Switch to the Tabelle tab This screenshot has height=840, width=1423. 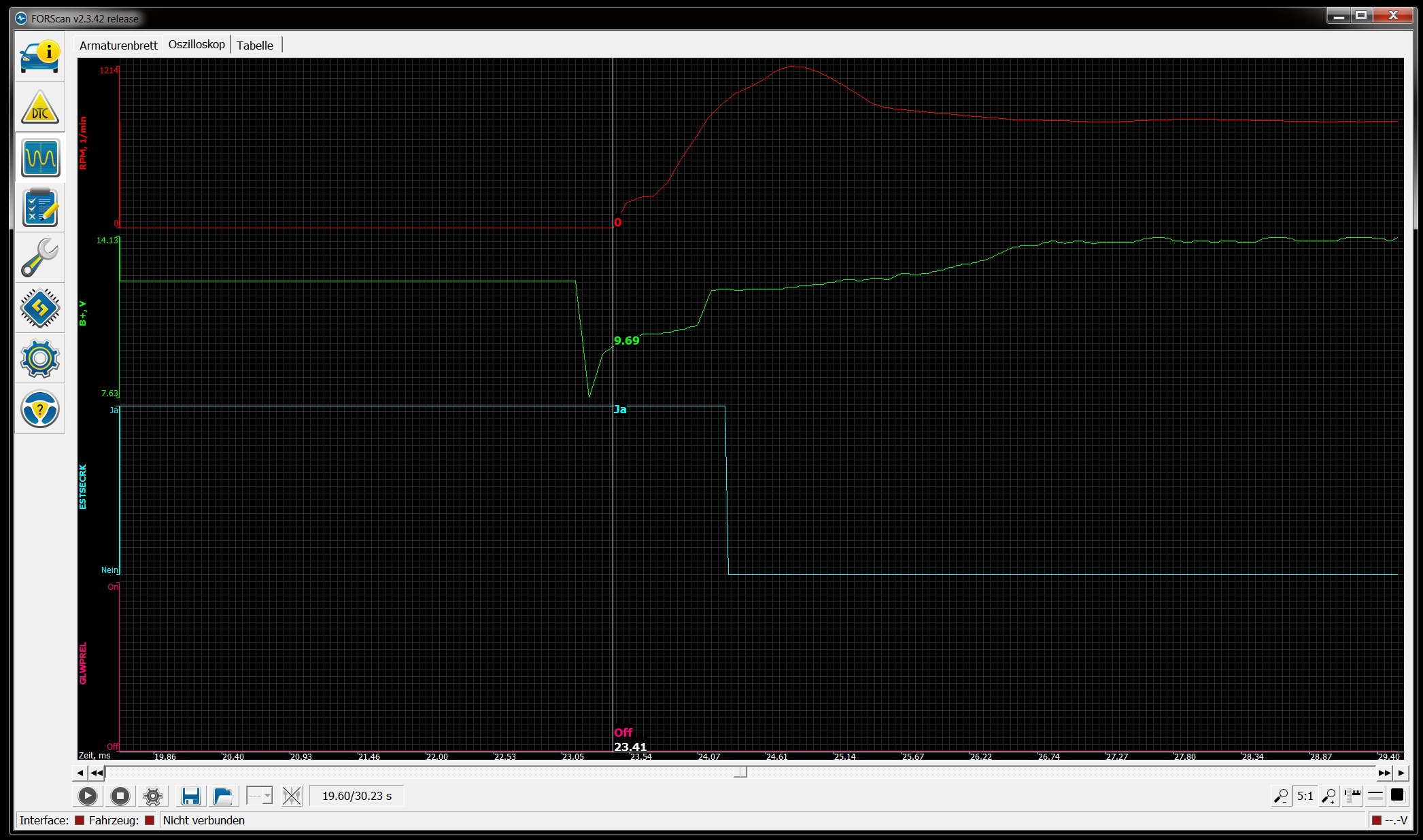click(x=255, y=46)
